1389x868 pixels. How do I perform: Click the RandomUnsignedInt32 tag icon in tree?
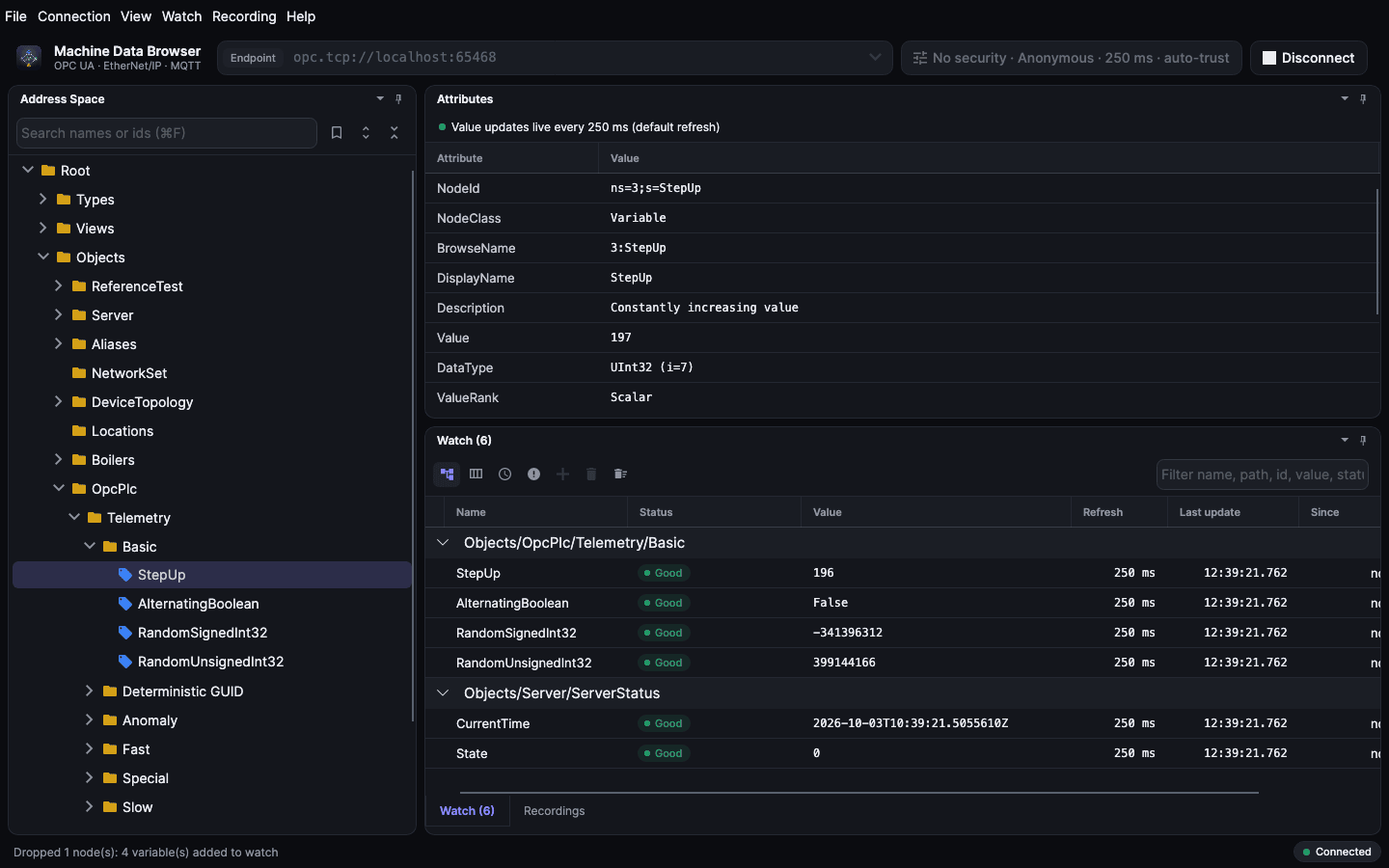pyautogui.click(x=125, y=662)
